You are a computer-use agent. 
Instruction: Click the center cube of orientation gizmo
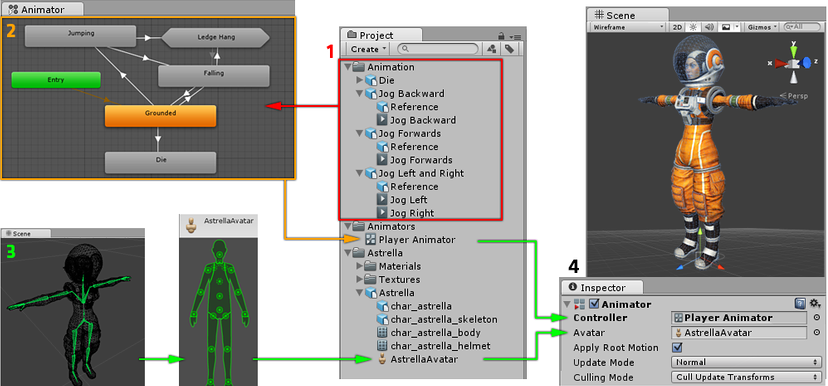pos(793,64)
